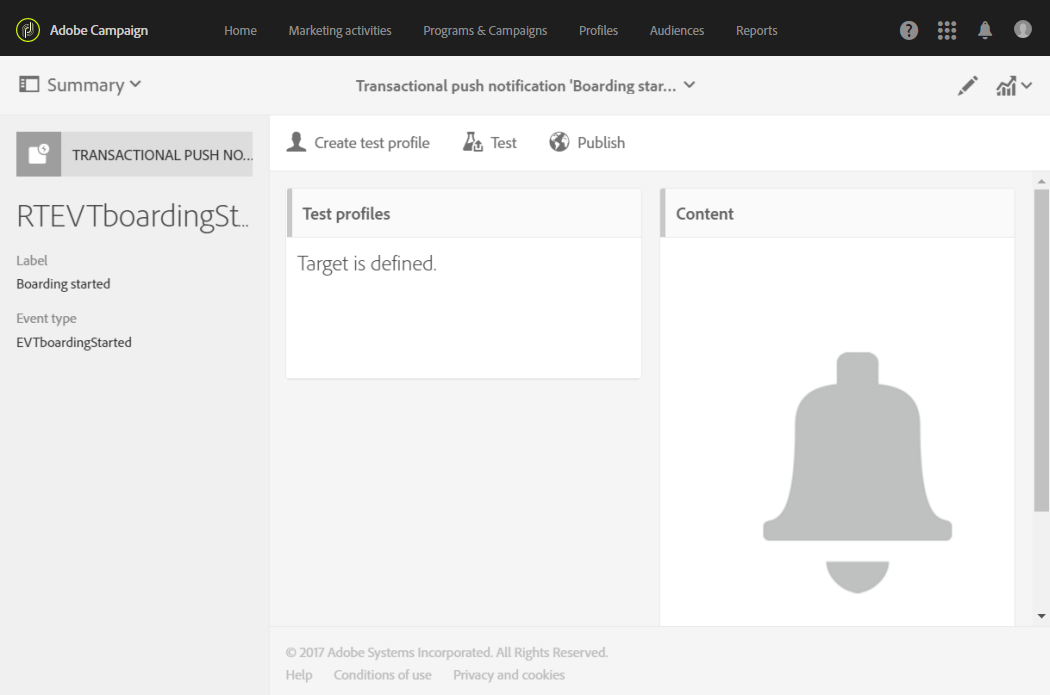Click the Adobe Campaign logo icon
The height and width of the screenshot is (695, 1050).
pos(27,30)
